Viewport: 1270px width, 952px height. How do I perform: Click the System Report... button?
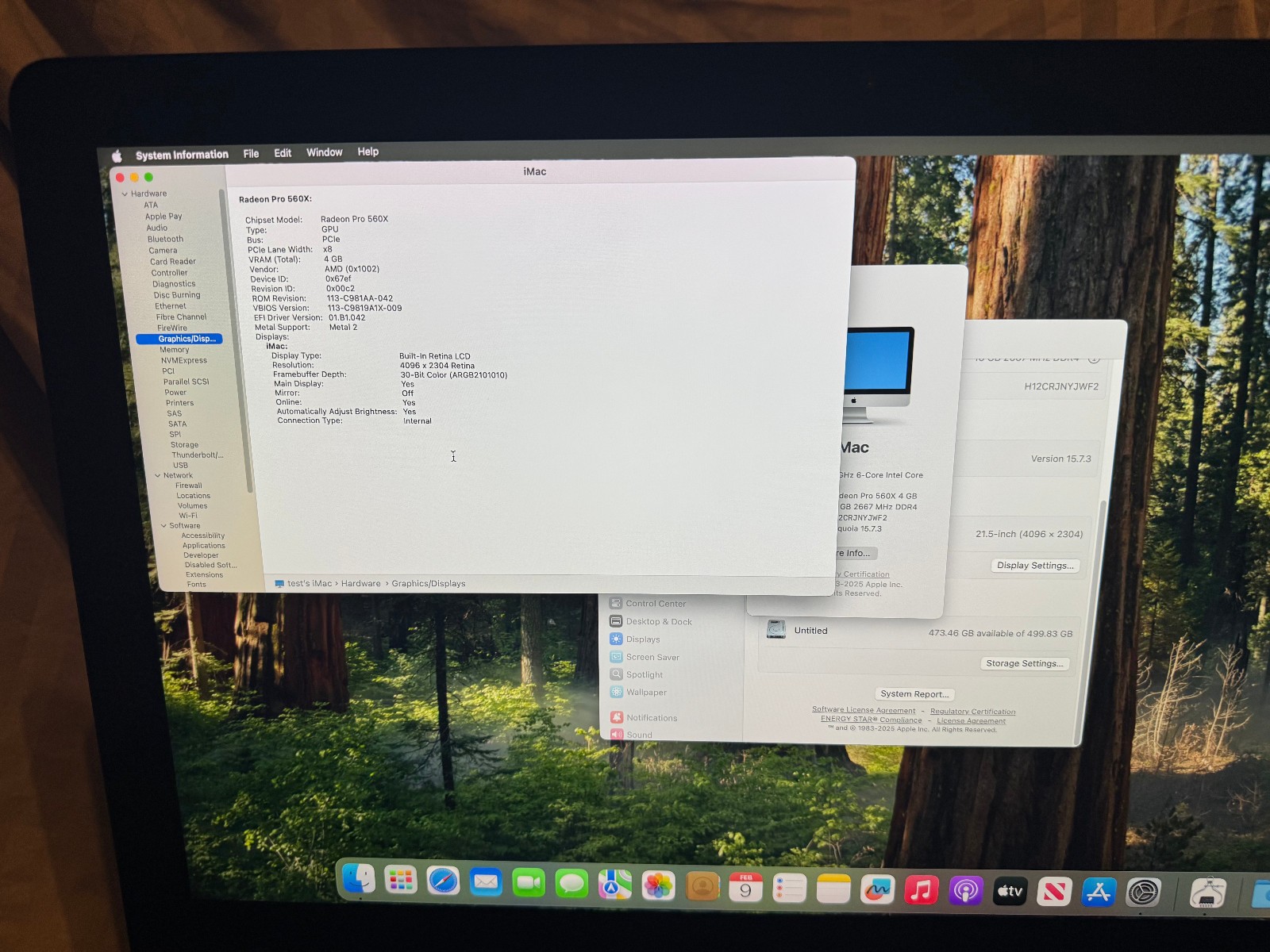point(914,694)
